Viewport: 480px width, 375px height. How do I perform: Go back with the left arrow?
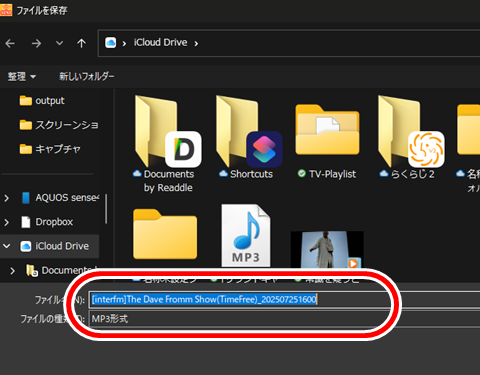pyautogui.click(x=10, y=43)
